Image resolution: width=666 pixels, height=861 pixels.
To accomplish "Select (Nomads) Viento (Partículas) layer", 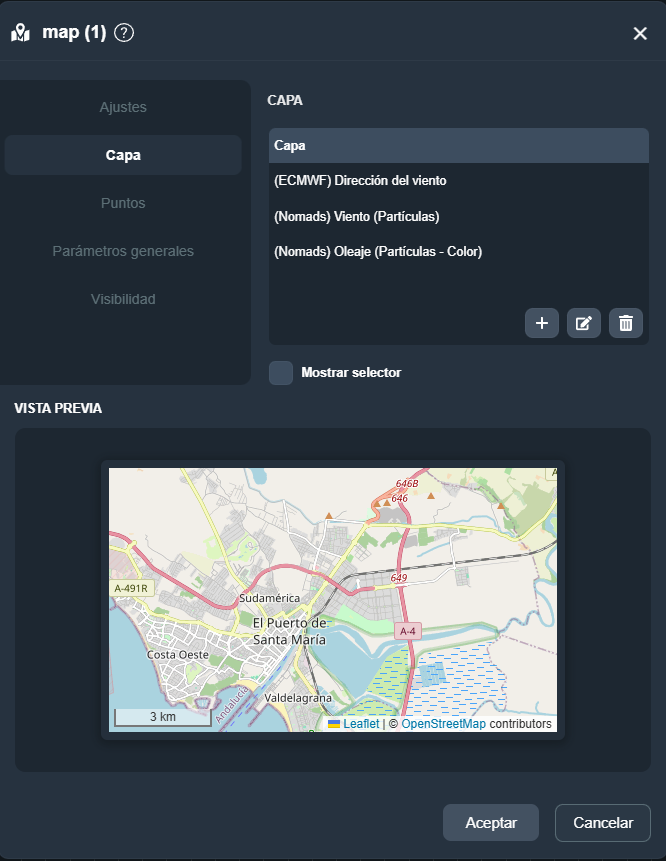I will pyautogui.click(x=356, y=216).
